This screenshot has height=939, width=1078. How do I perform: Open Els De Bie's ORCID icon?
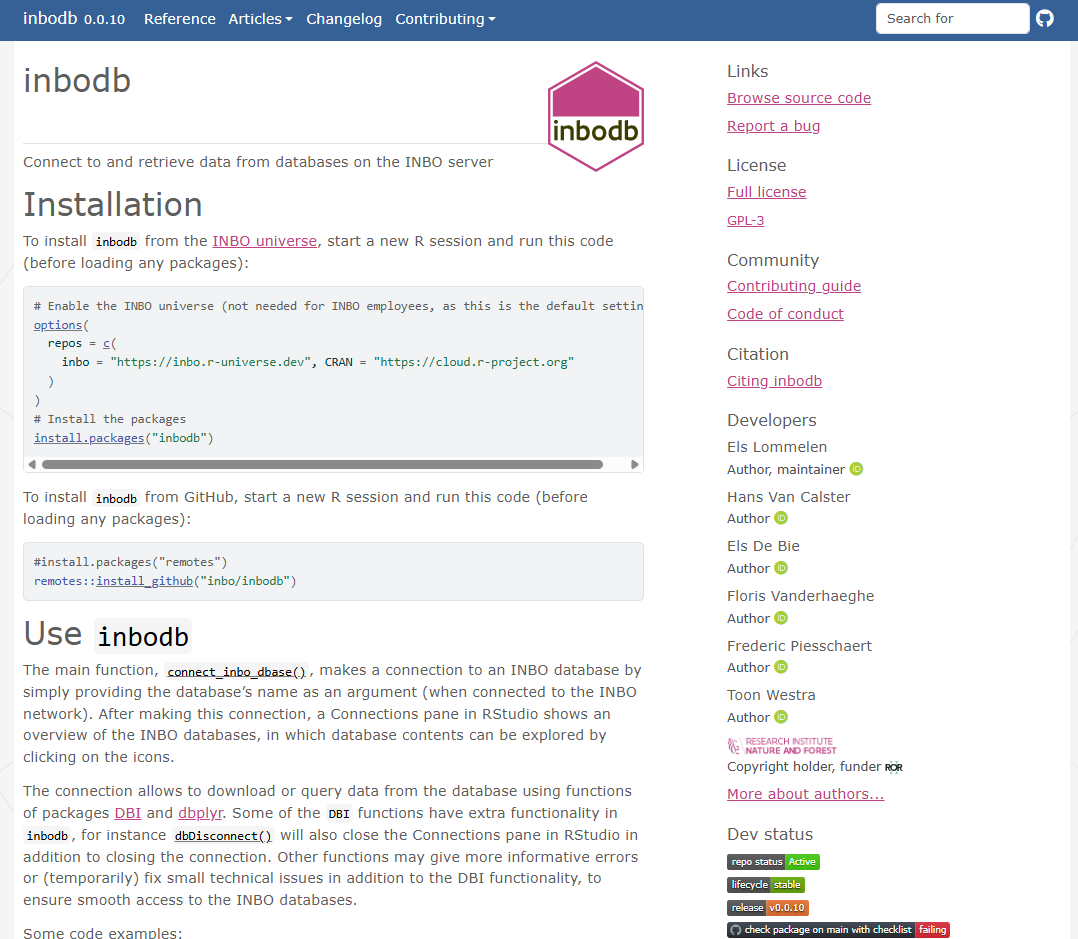(781, 568)
